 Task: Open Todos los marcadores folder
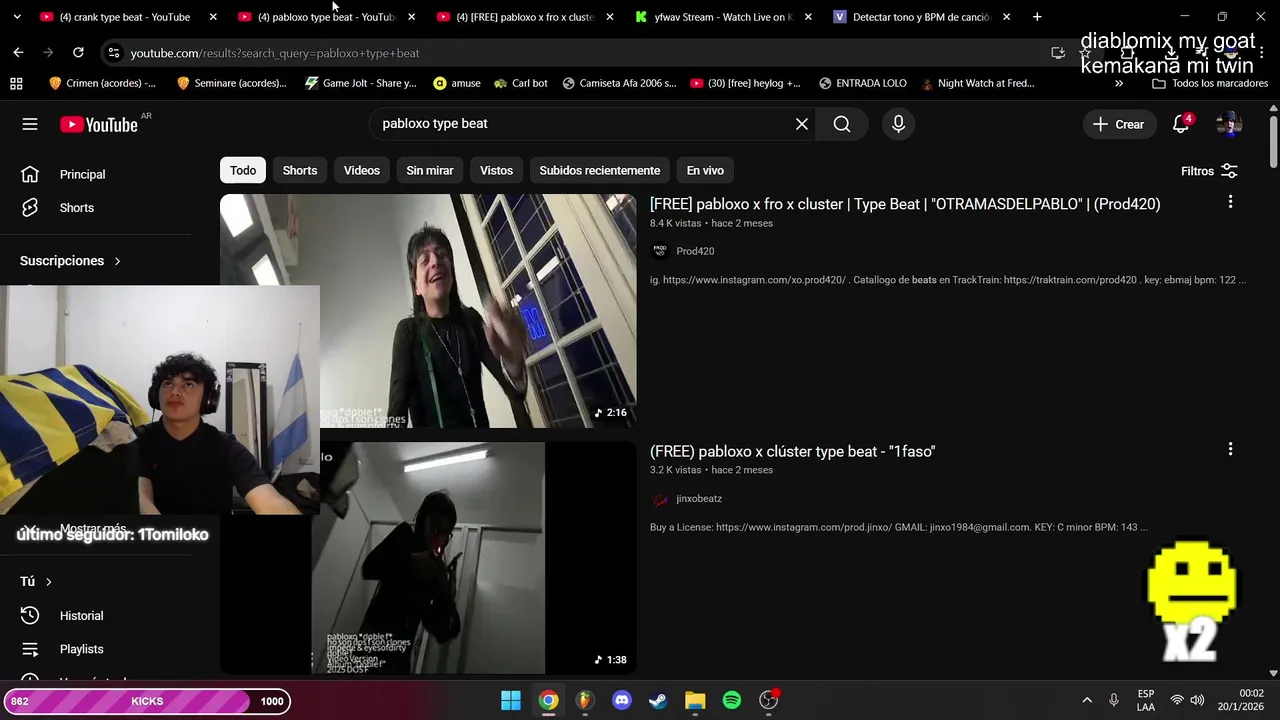coord(1210,83)
